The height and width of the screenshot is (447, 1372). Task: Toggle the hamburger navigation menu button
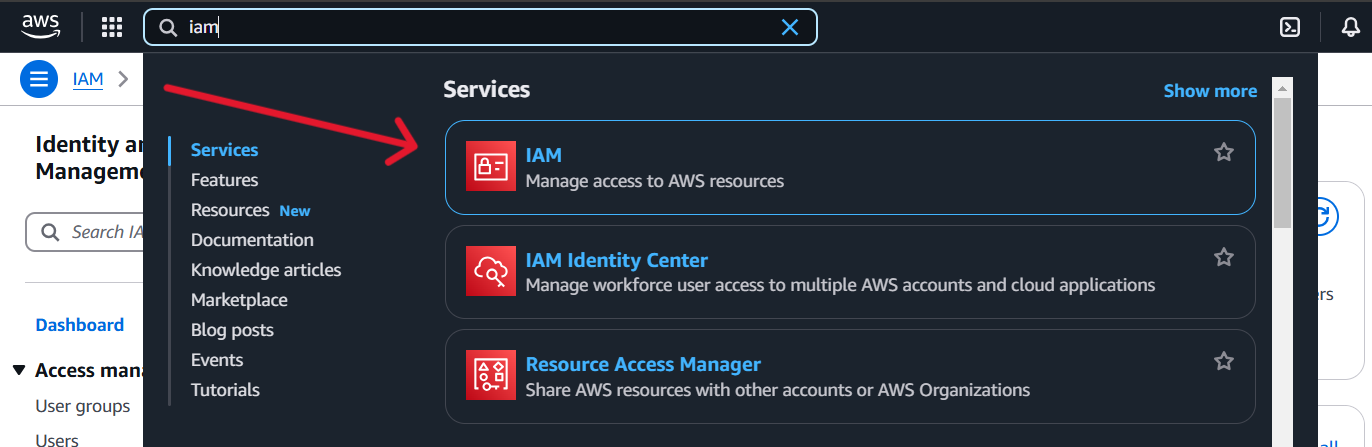39,79
